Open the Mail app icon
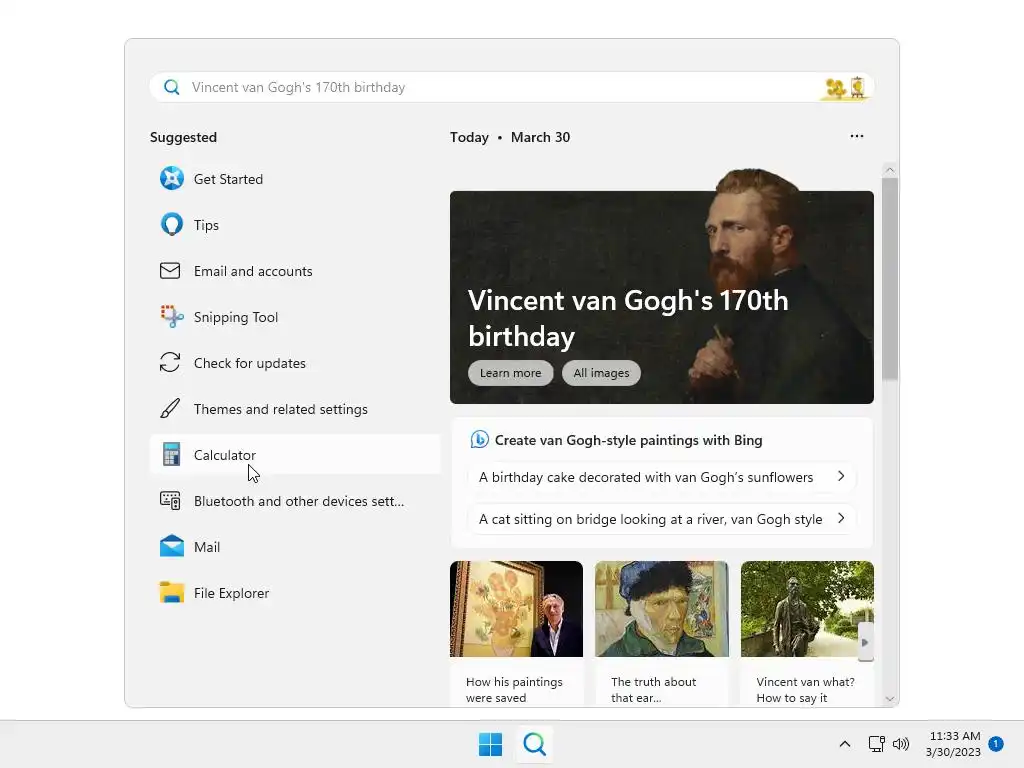 (x=172, y=546)
